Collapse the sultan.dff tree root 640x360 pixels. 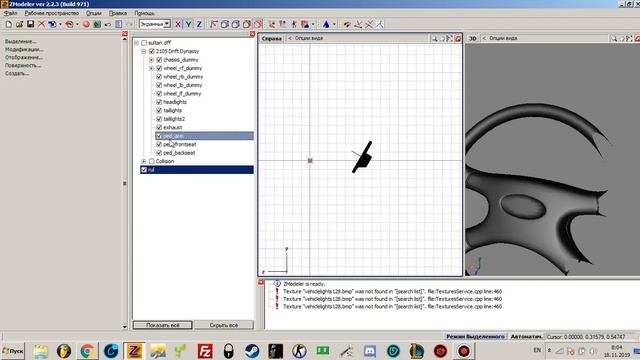137,43
